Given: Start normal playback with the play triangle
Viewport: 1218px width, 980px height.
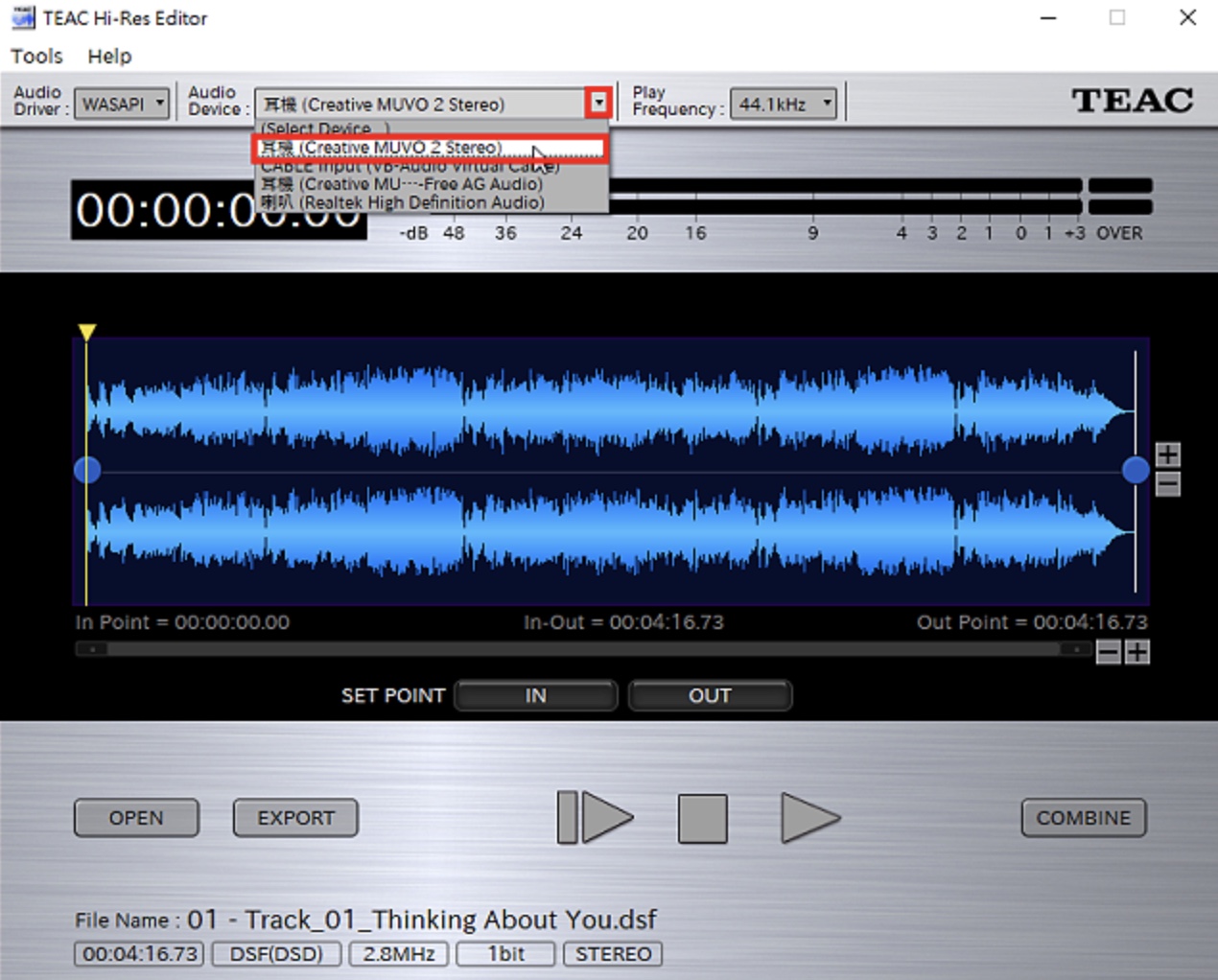Looking at the screenshot, I should click(810, 818).
